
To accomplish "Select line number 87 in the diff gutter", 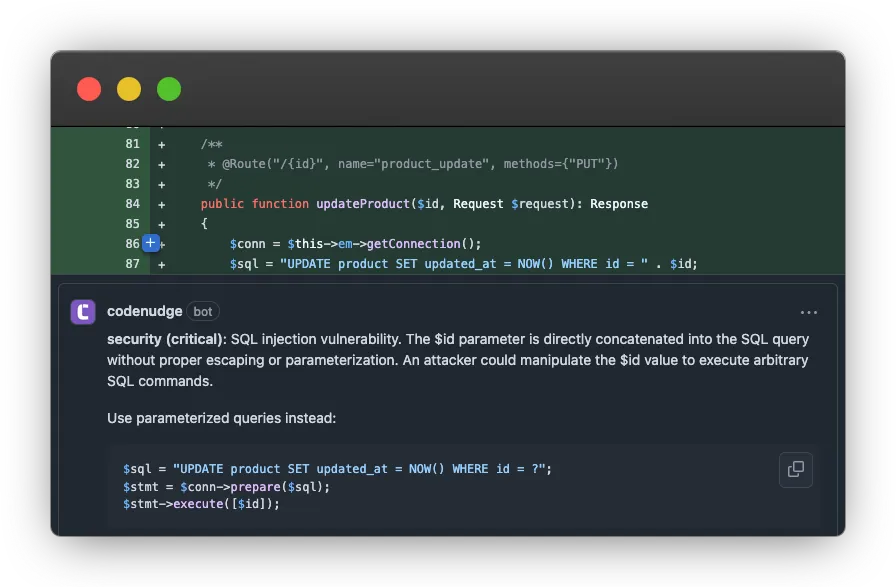I will click(x=134, y=263).
